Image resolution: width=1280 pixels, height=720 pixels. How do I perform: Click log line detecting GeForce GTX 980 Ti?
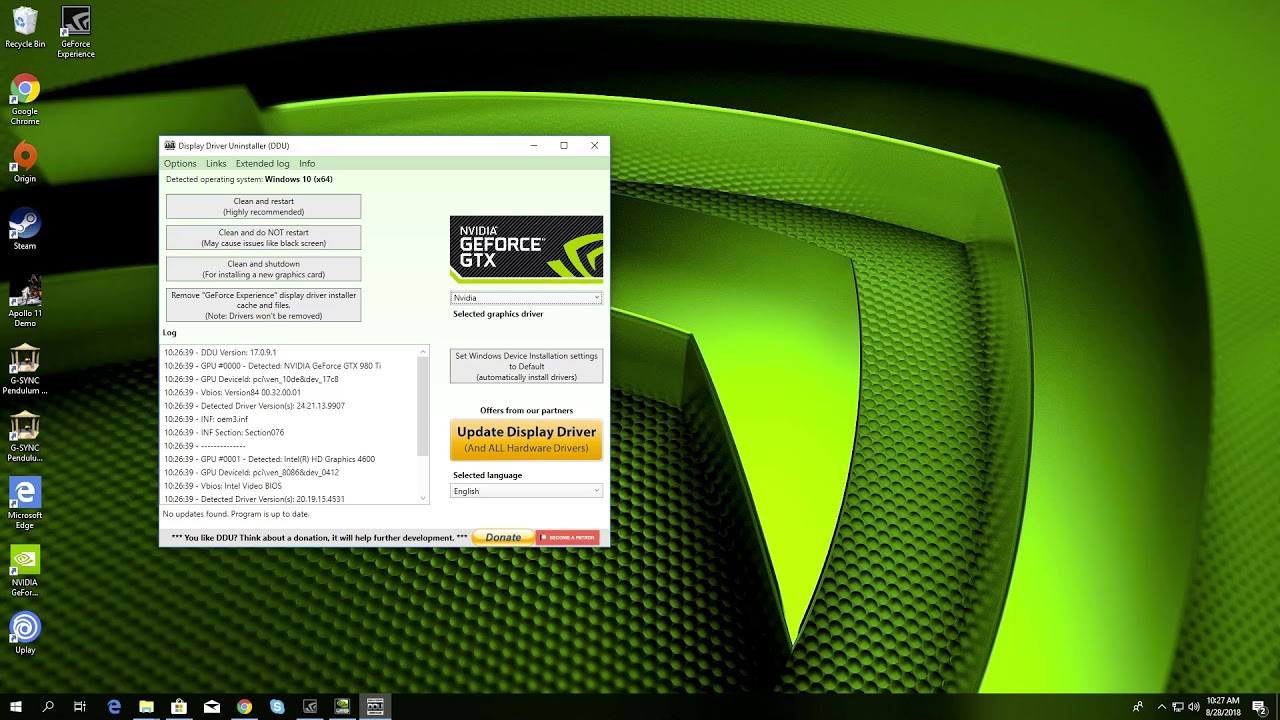coord(272,366)
